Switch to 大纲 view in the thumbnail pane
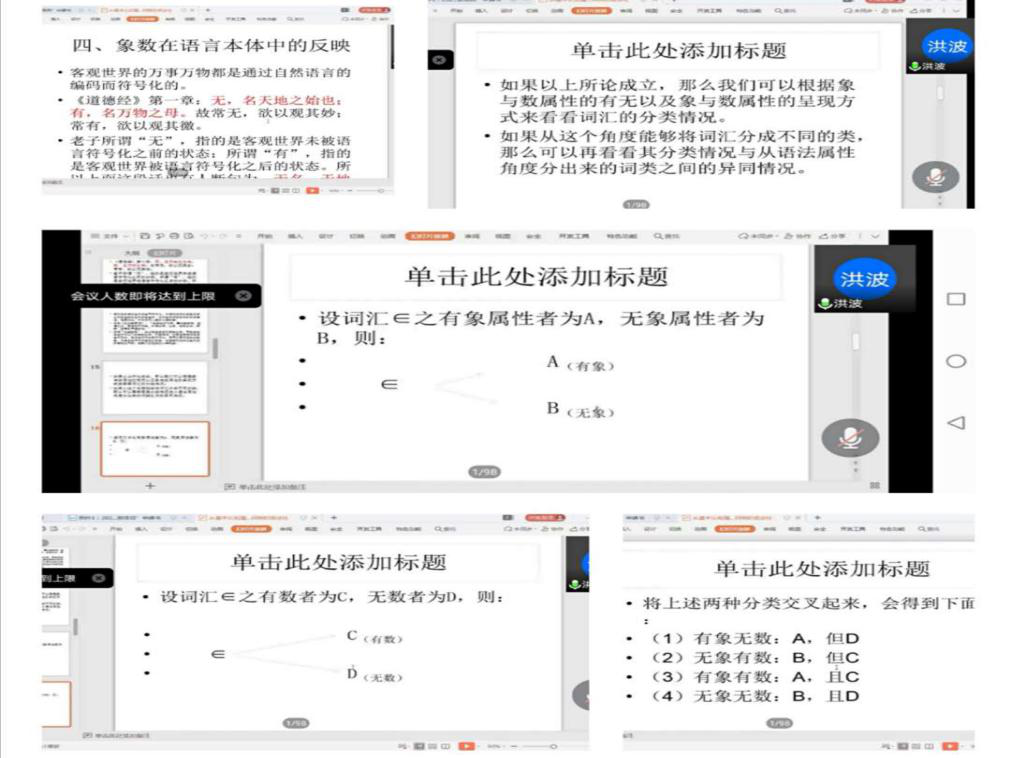Screen dimensions: 1011x758 pos(132,253)
